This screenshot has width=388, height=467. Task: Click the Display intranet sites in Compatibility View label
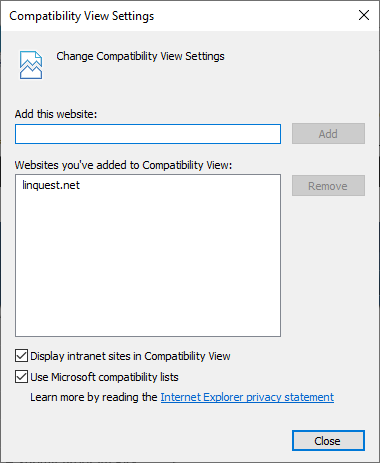pyautogui.click(x=130, y=356)
